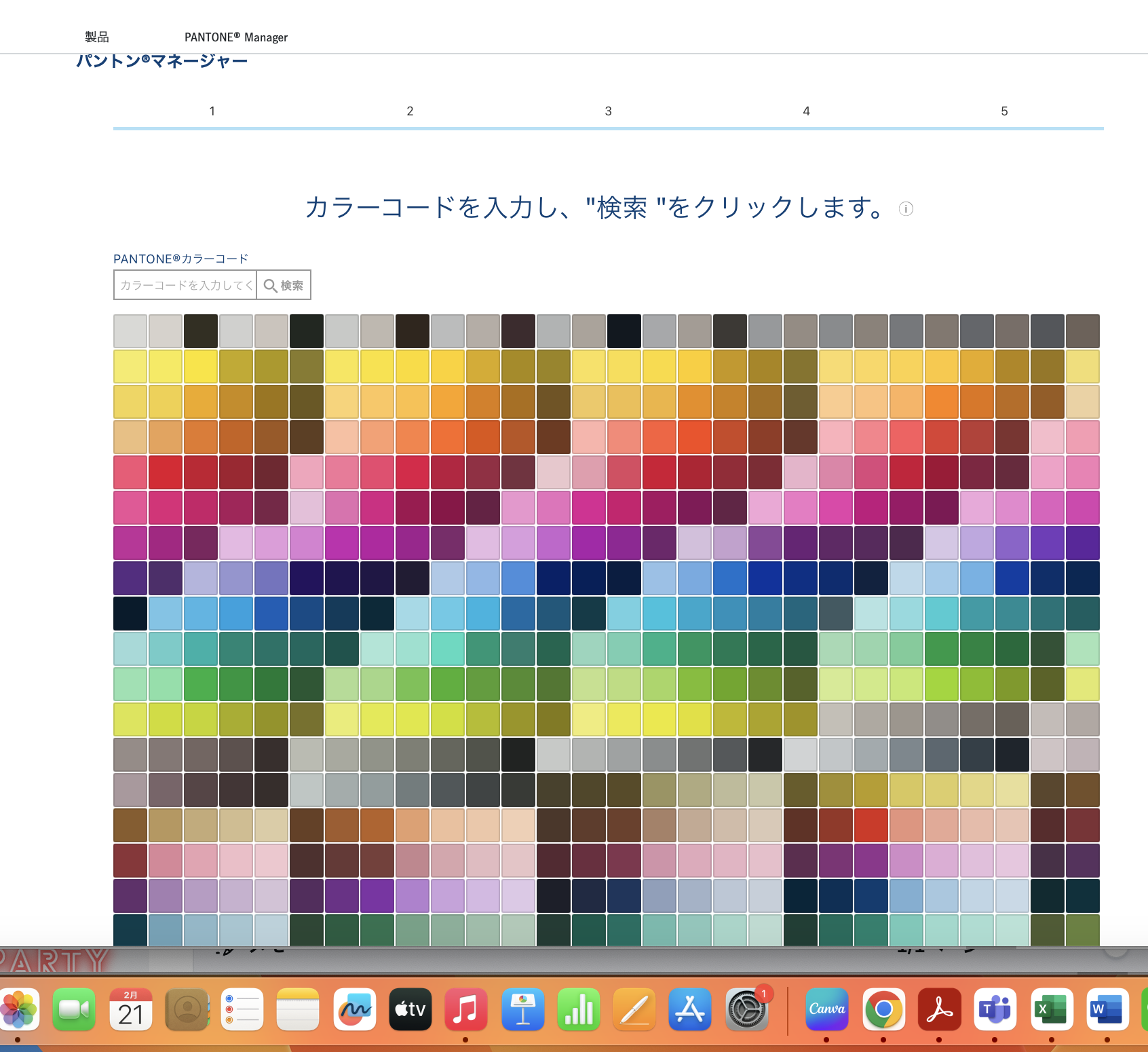Open the Apple TV app
The image size is (1148, 1052).
tap(410, 1009)
